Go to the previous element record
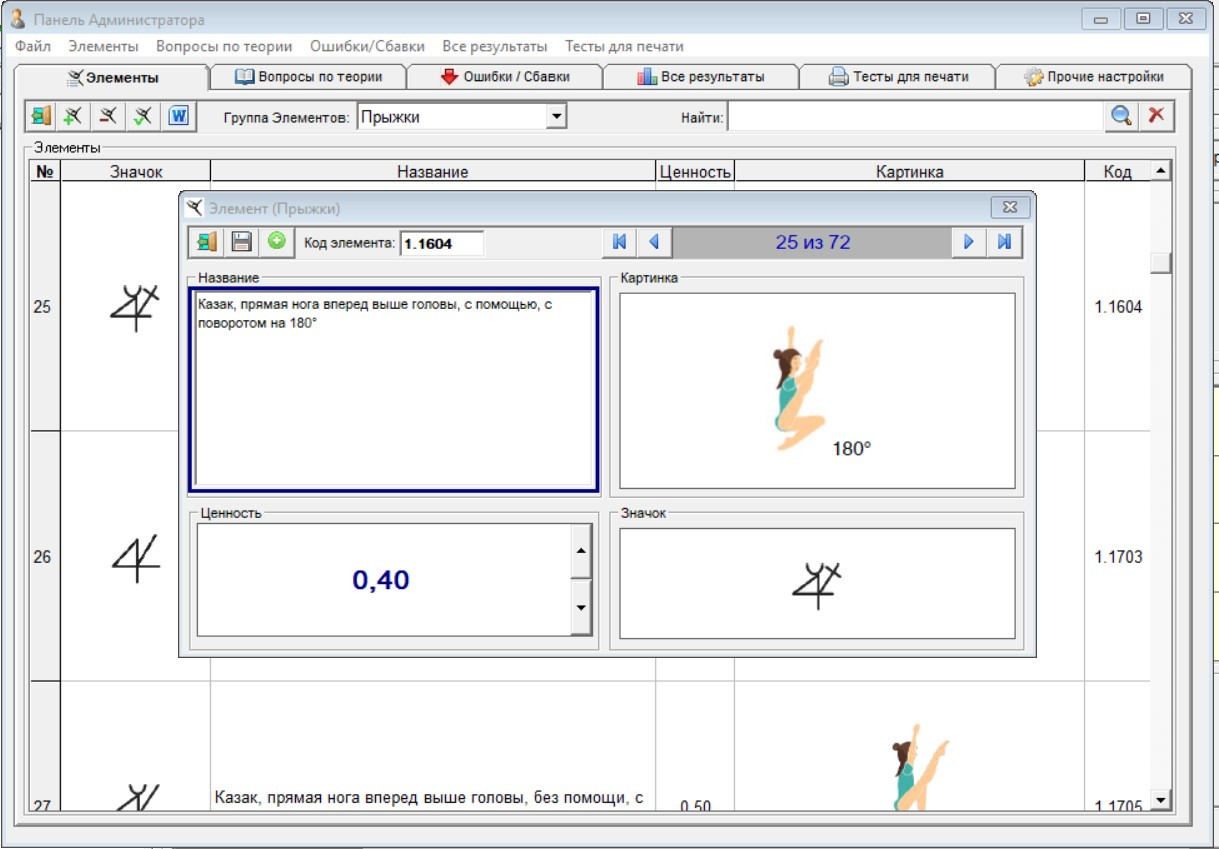 (654, 242)
